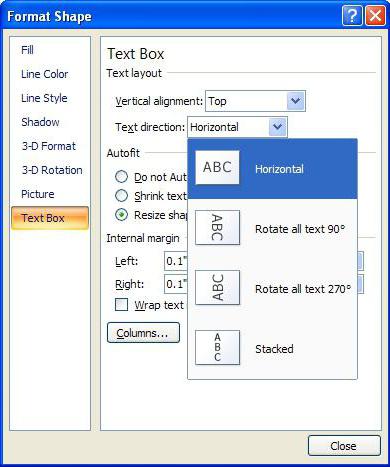The width and height of the screenshot is (390, 467).
Task: Select the Text Box category
Action: (50, 218)
